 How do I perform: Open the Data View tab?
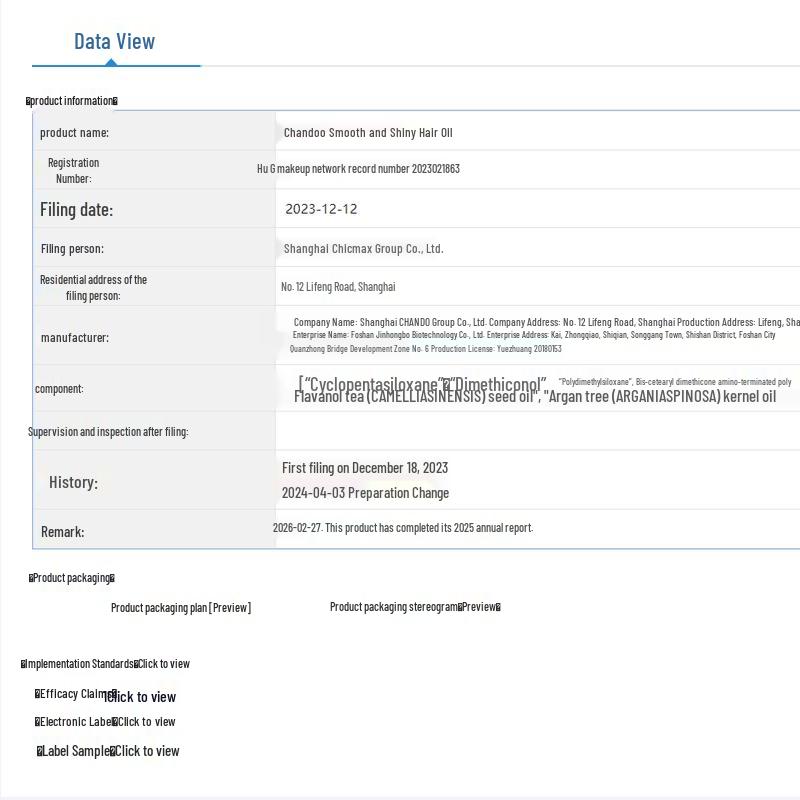click(114, 41)
